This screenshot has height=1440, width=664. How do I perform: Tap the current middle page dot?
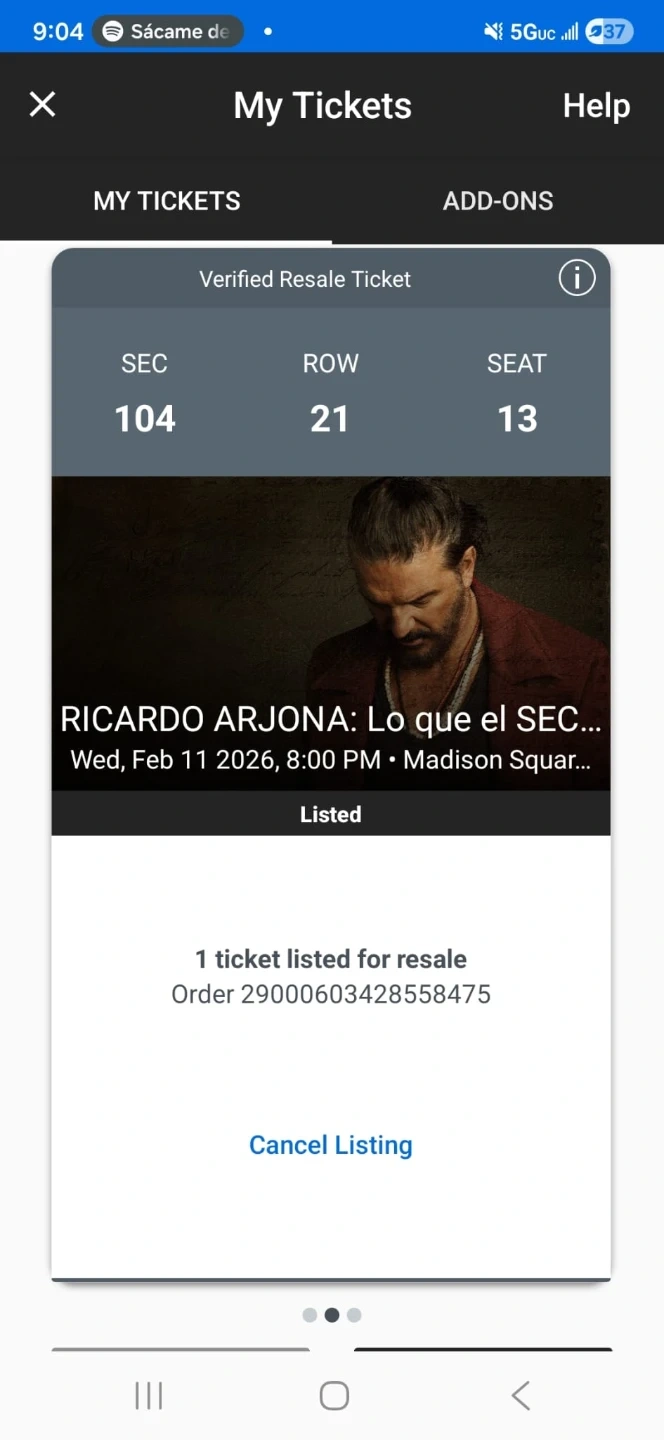[x=332, y=1315]
